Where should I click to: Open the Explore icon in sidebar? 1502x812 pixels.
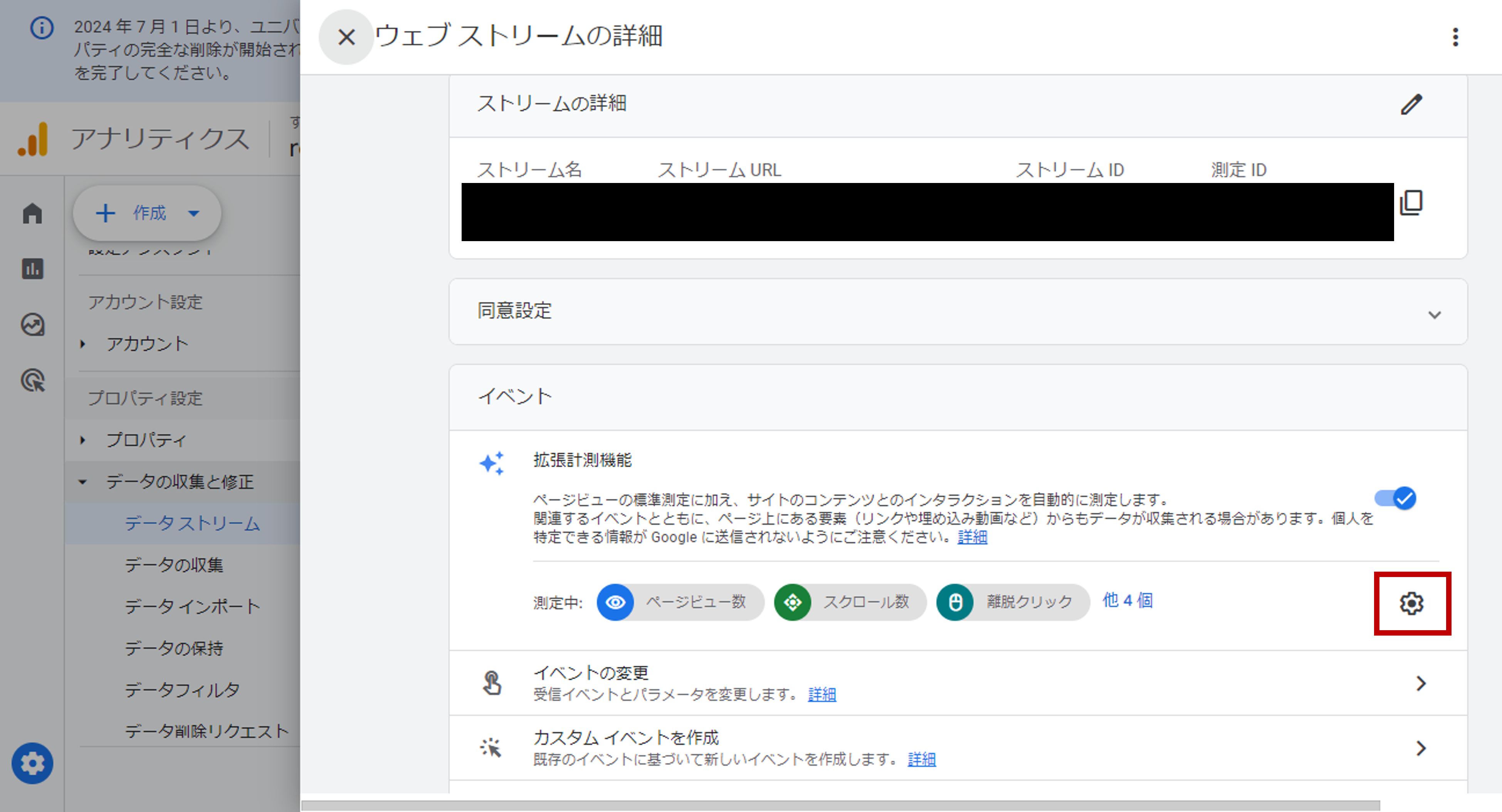pyautogui.click(x=33, y=325)
